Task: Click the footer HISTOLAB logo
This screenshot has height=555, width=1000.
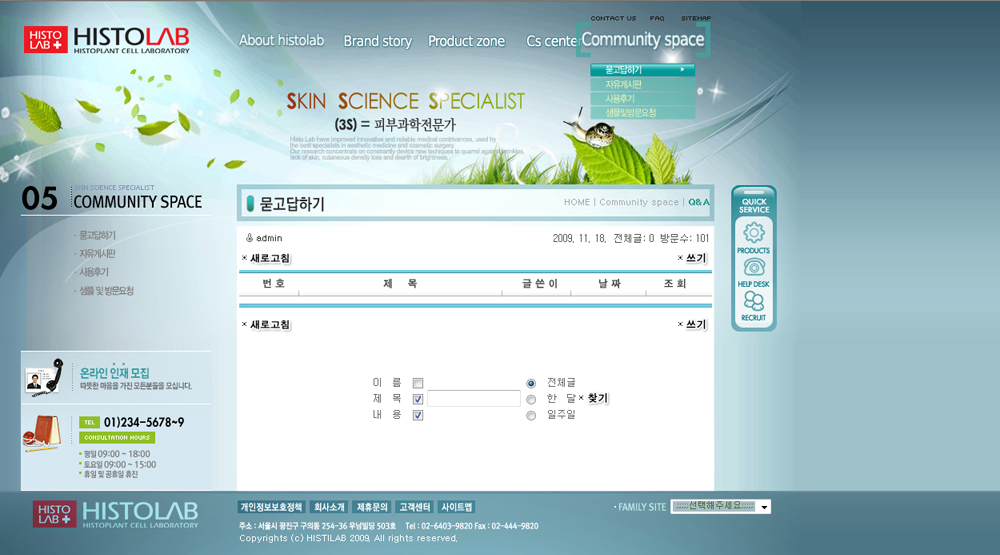Action: [x=115, y=513]
